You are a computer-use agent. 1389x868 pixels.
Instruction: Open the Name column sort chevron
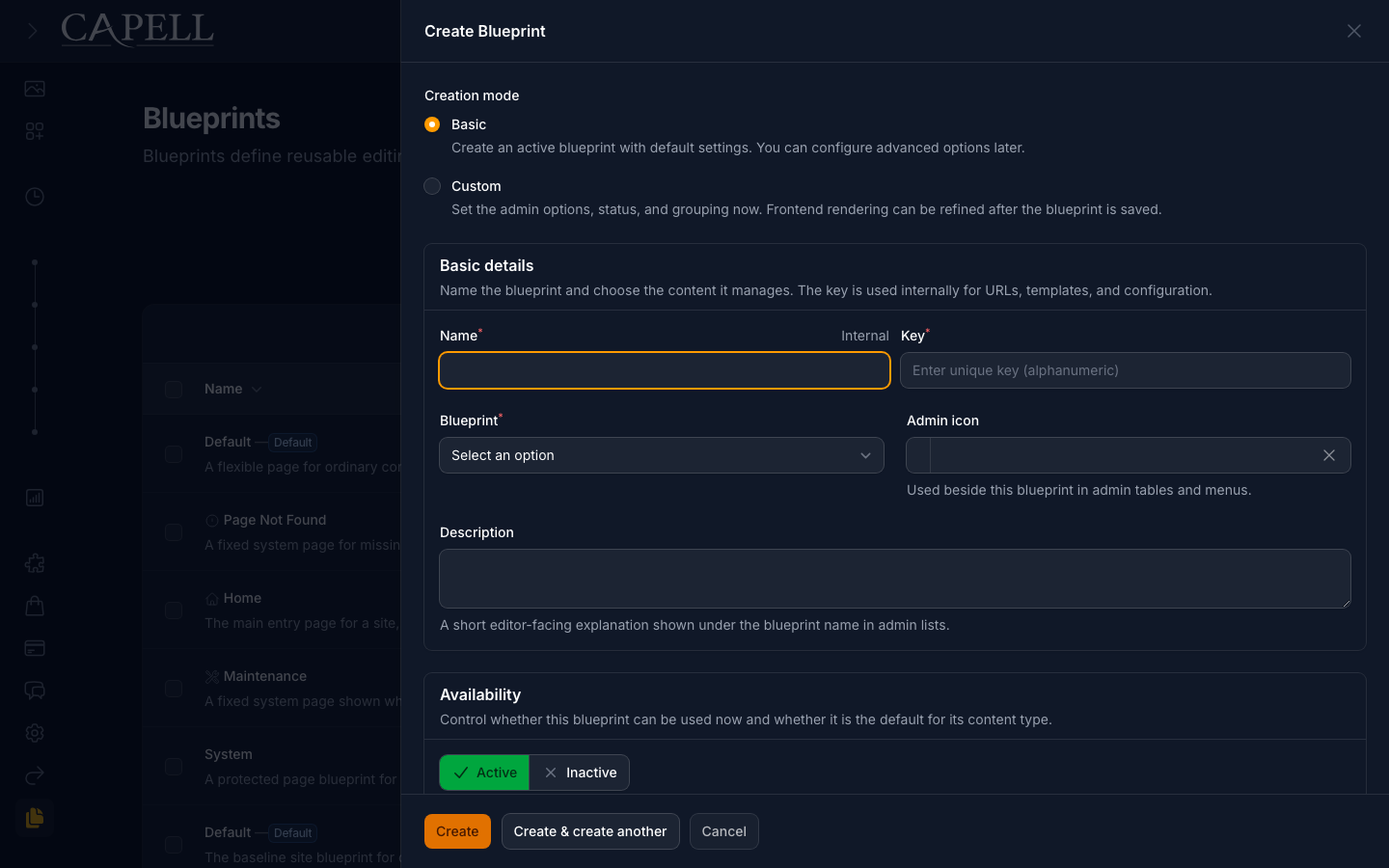[x=257, y=390]
